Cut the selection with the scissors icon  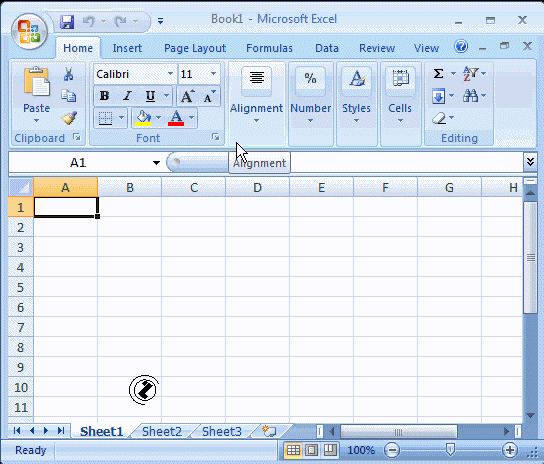click(x=69, y=74)
